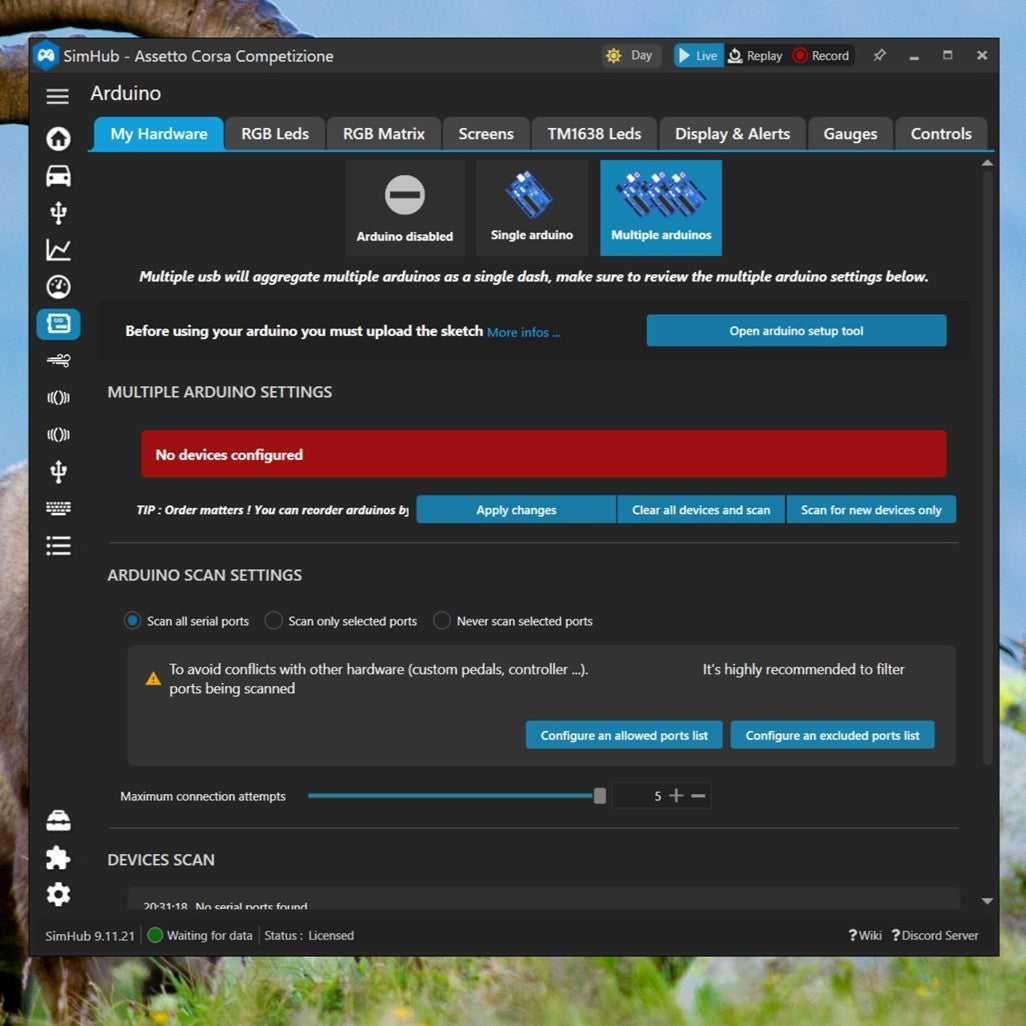1026x1026 pixels.
Task: Click the DEVICES SCAN heading
Action: click(x=161, y=860)
